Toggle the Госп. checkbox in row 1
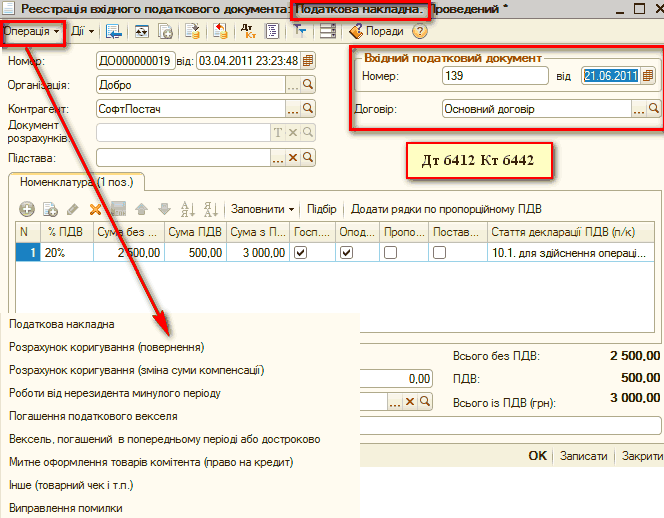 (301, 254)
